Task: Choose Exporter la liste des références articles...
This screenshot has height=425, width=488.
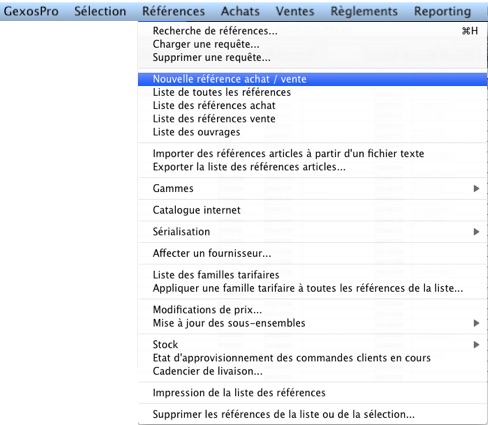Action: tap(312, 167)
